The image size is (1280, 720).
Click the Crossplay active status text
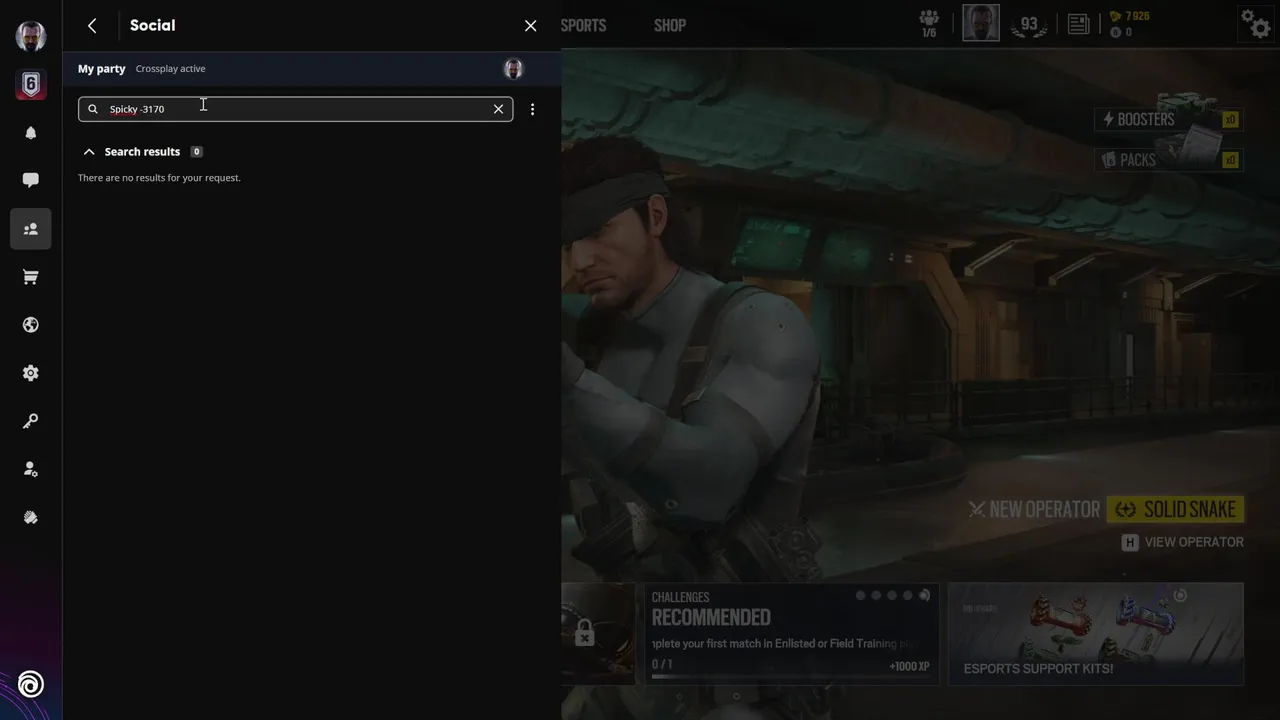point(171,69)
